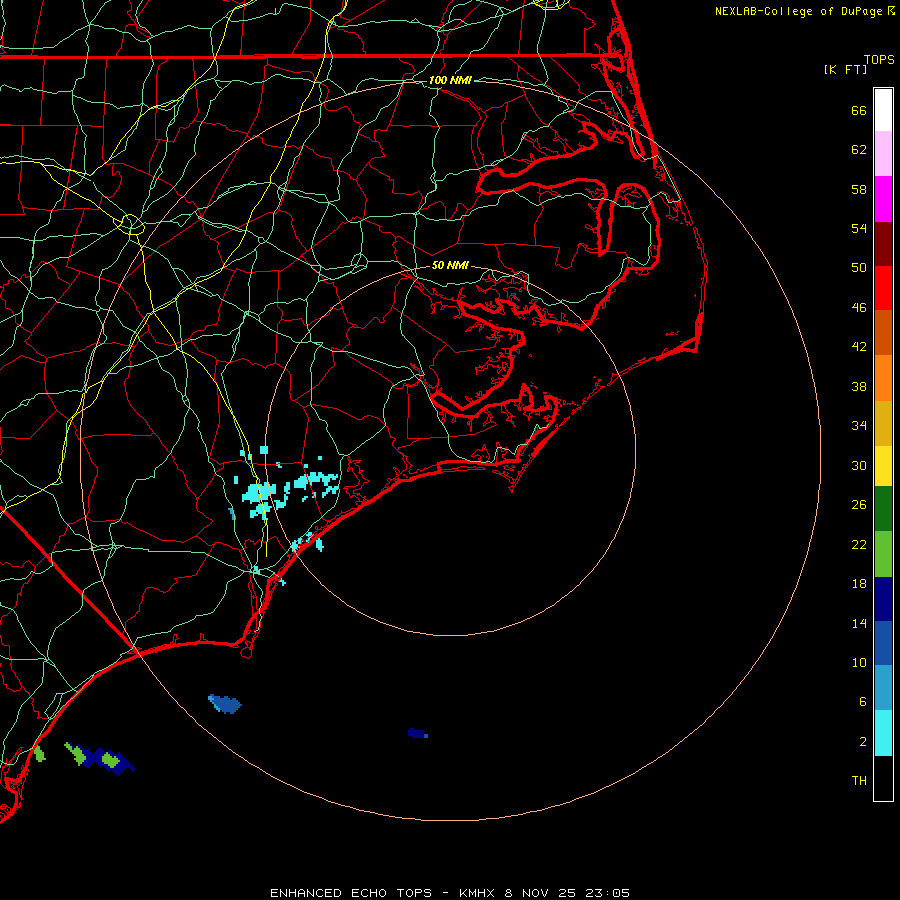This screenshot has width=900, height=900.
Task: Click legend value "10"
Action: tap(859, 662)
